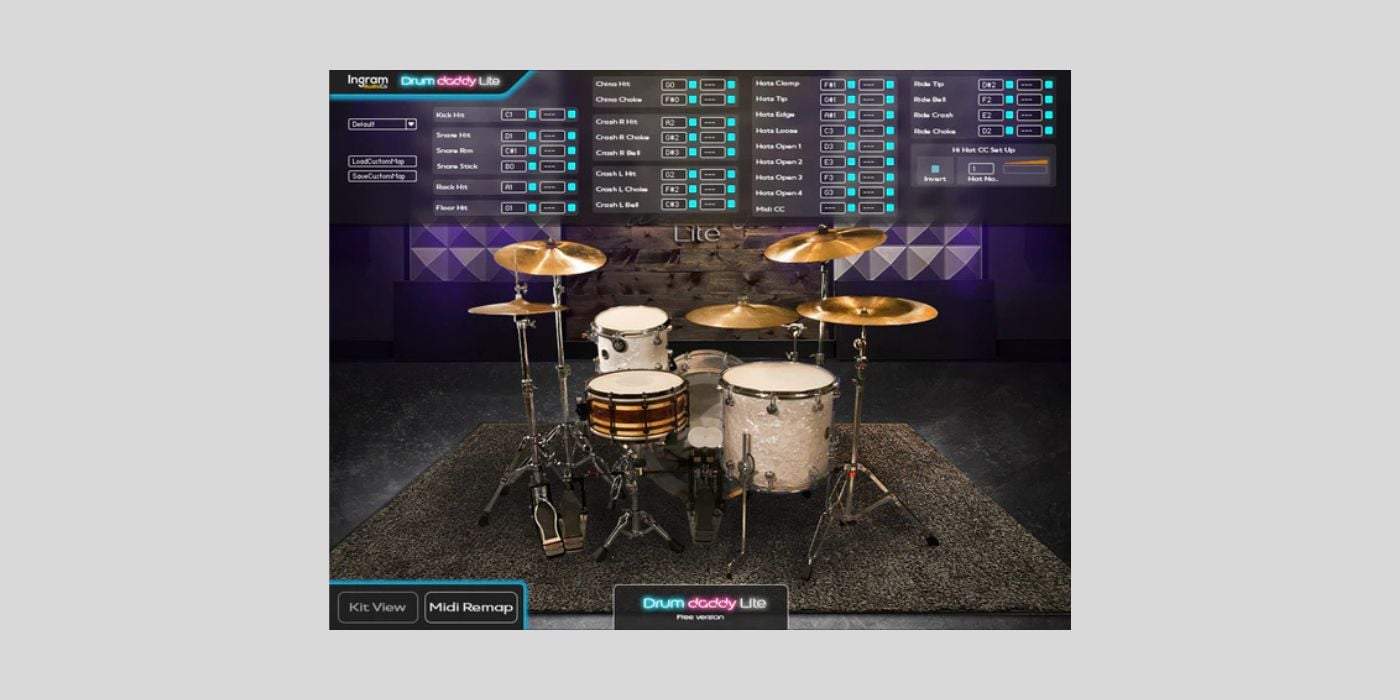Click the Hats Loose C3 note box
The image size is (1400, 700).
[x=832, y=131]
